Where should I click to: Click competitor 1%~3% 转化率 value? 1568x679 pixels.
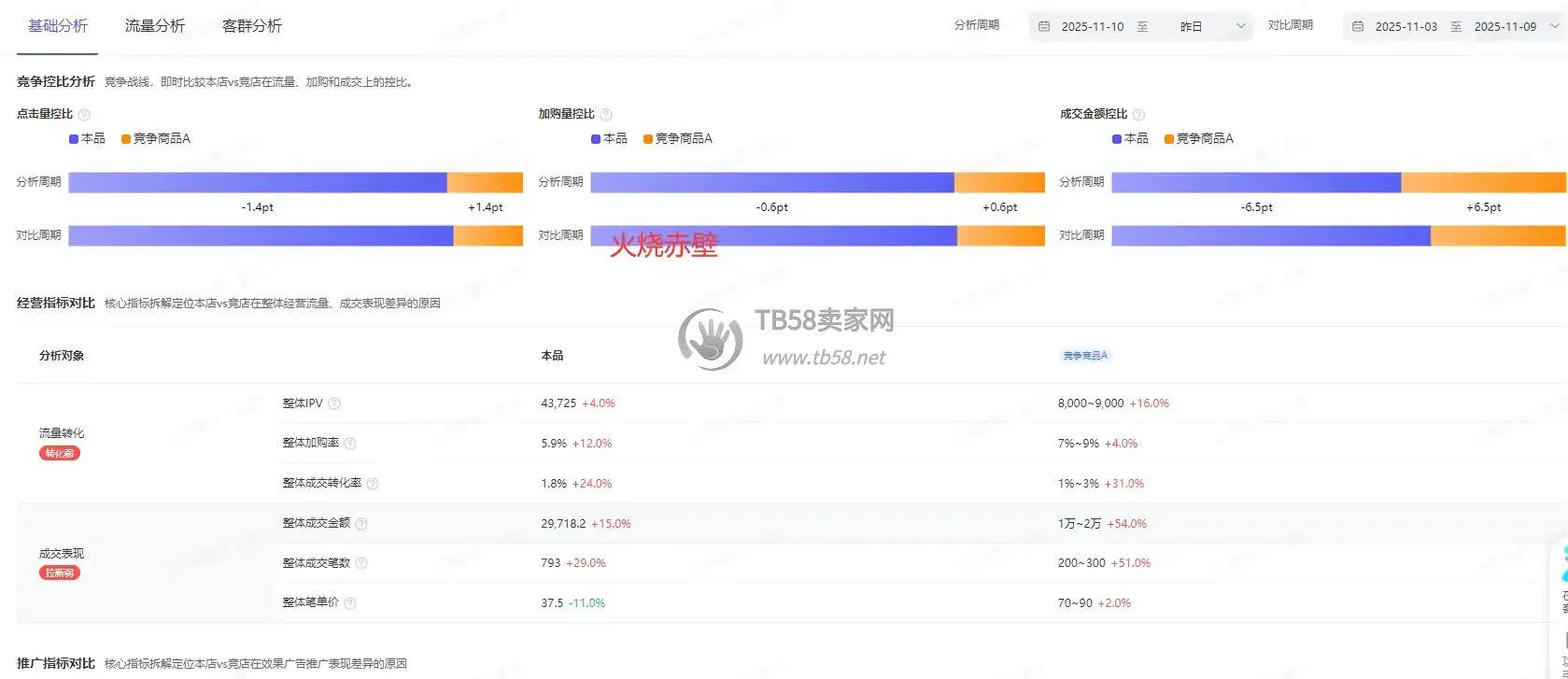1079,484
